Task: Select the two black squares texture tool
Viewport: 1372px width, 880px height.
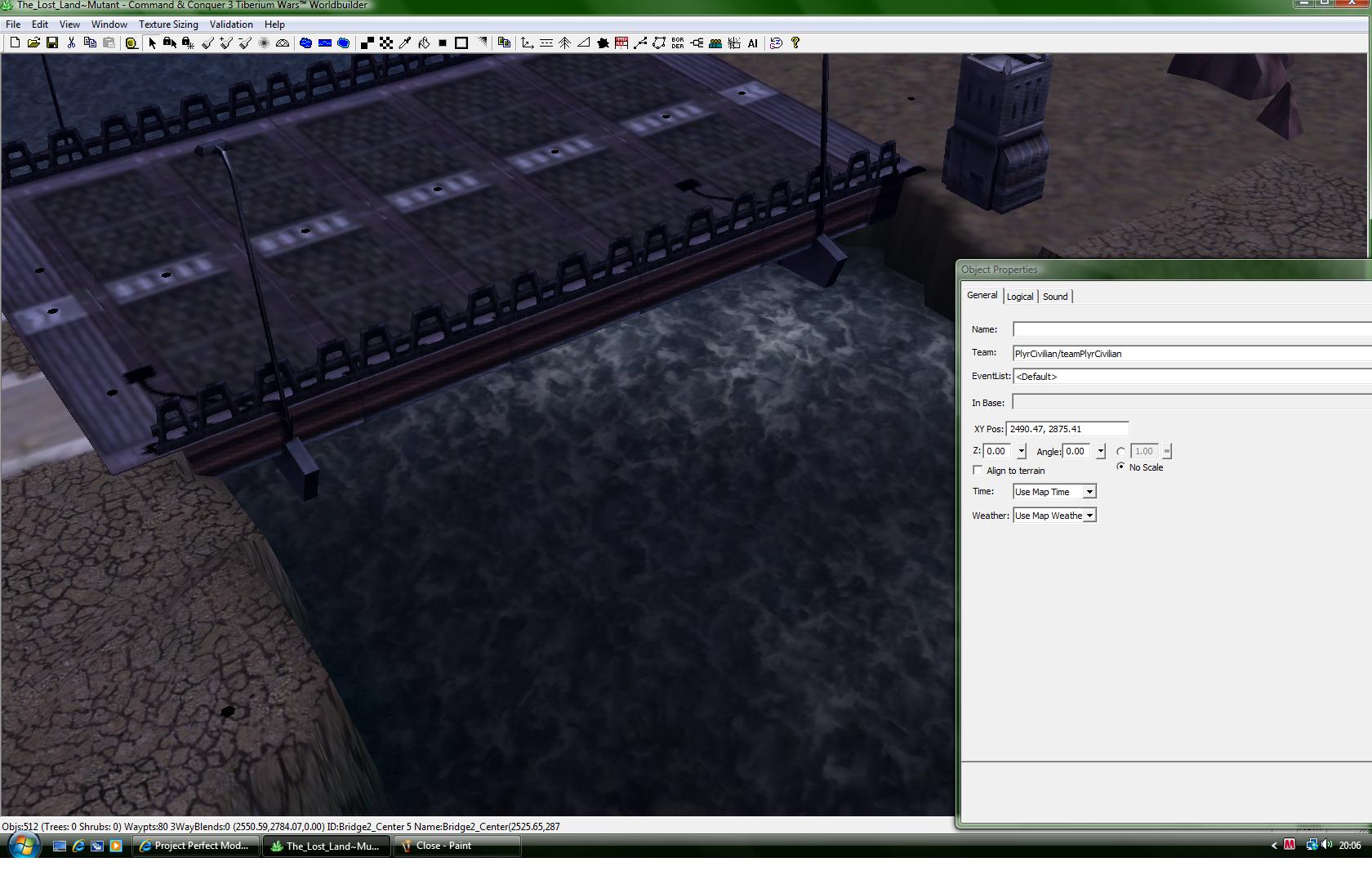Action: coord(367,42)
